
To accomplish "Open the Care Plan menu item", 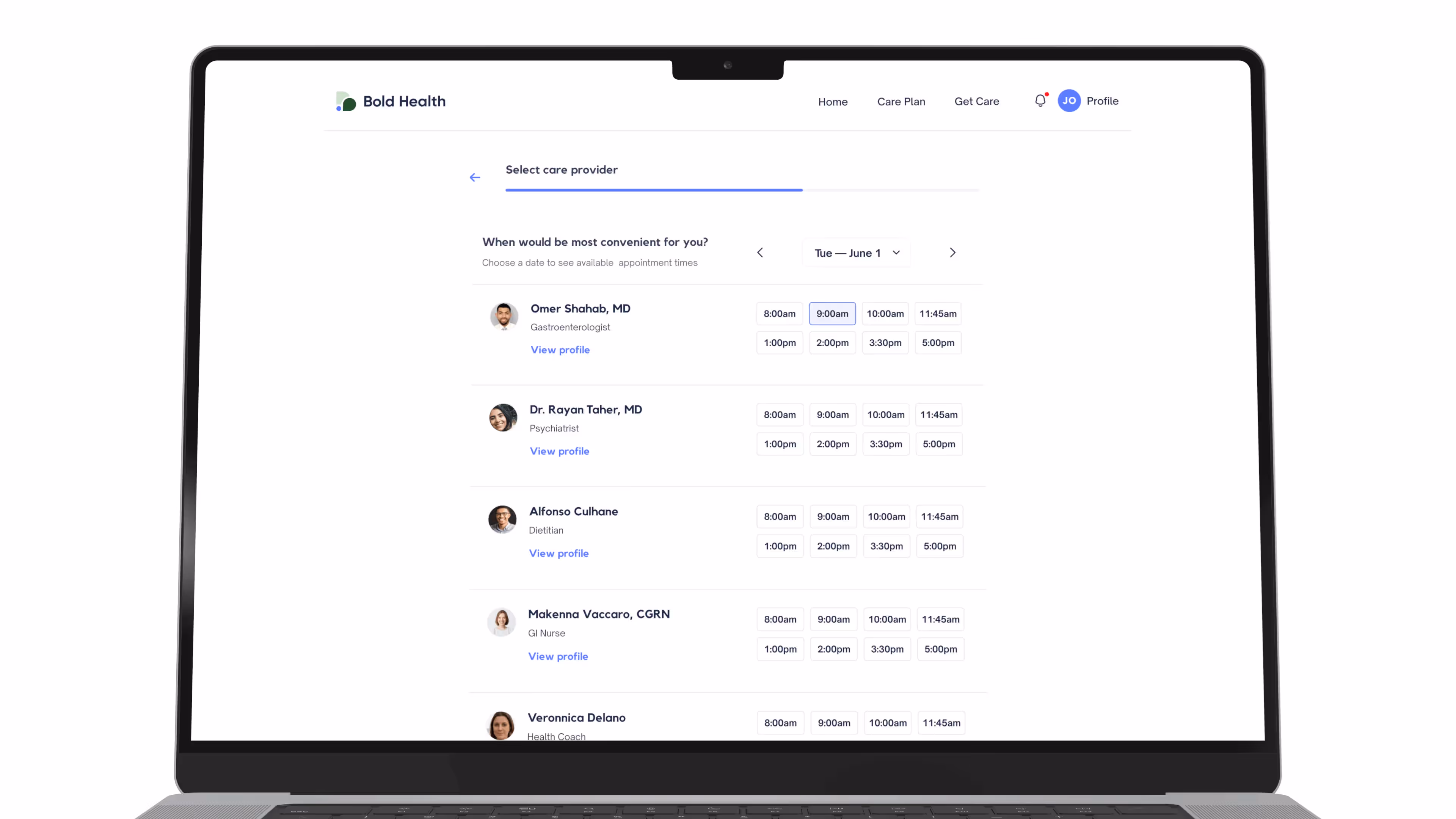I will 901,102.
